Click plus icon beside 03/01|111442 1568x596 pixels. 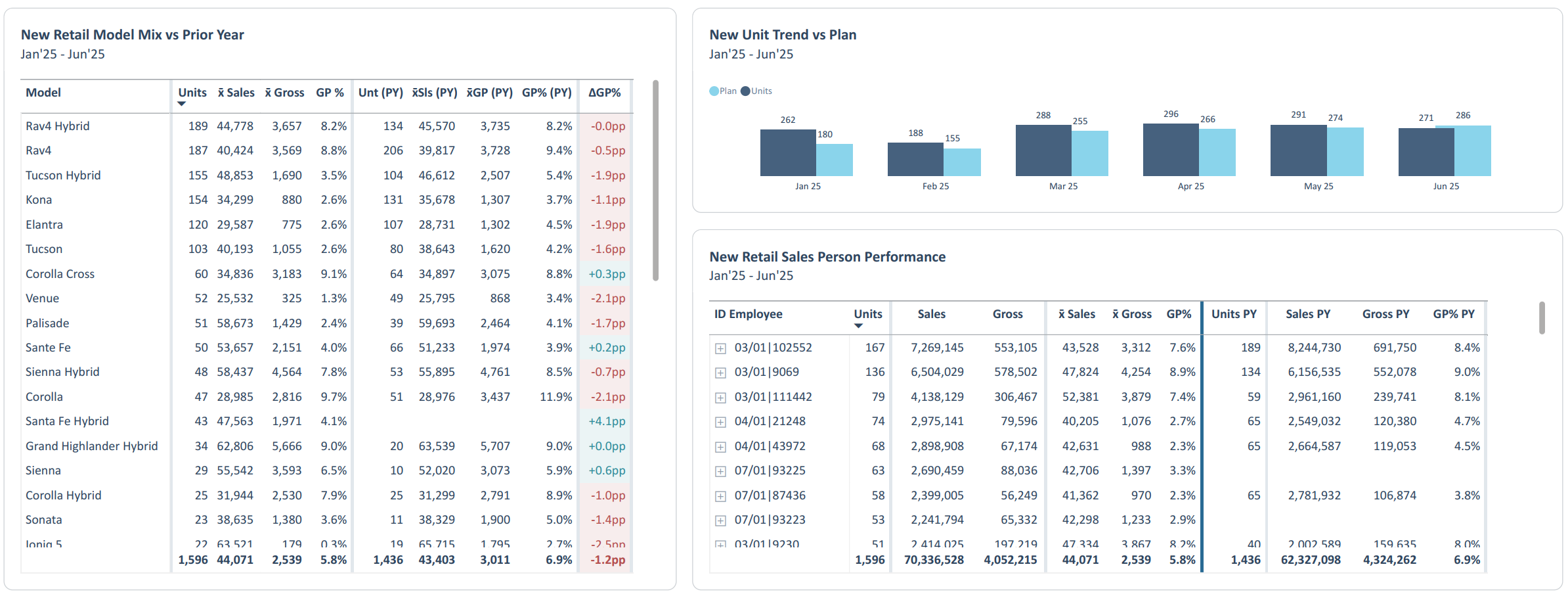point(720,398)
